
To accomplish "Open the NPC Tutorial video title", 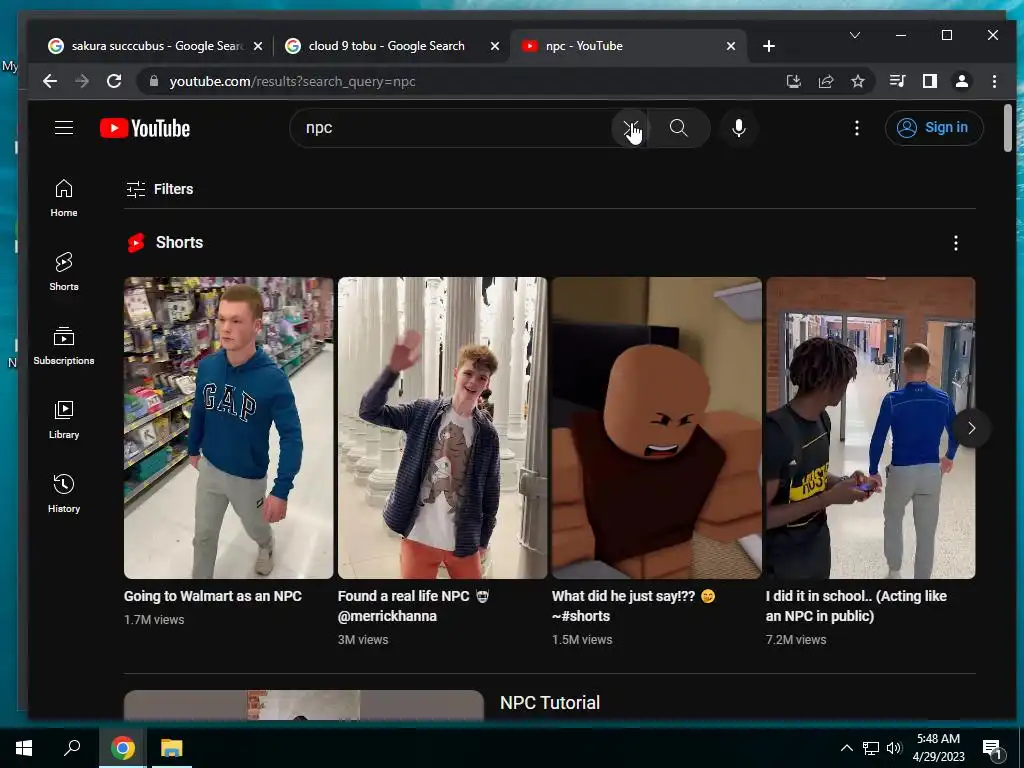I will 550,703.
